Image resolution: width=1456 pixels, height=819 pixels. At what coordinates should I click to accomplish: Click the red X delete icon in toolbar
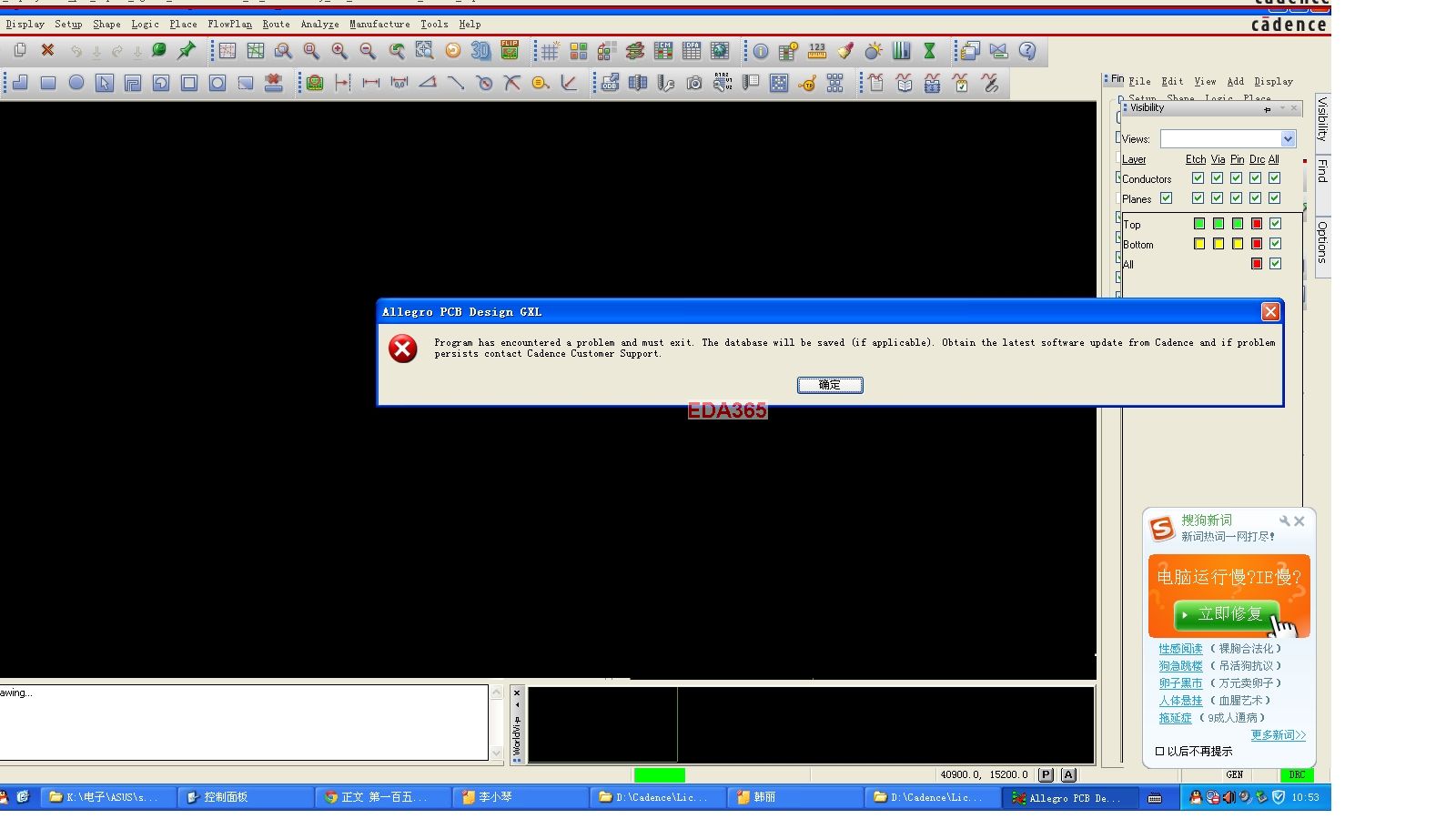point(47,51)
